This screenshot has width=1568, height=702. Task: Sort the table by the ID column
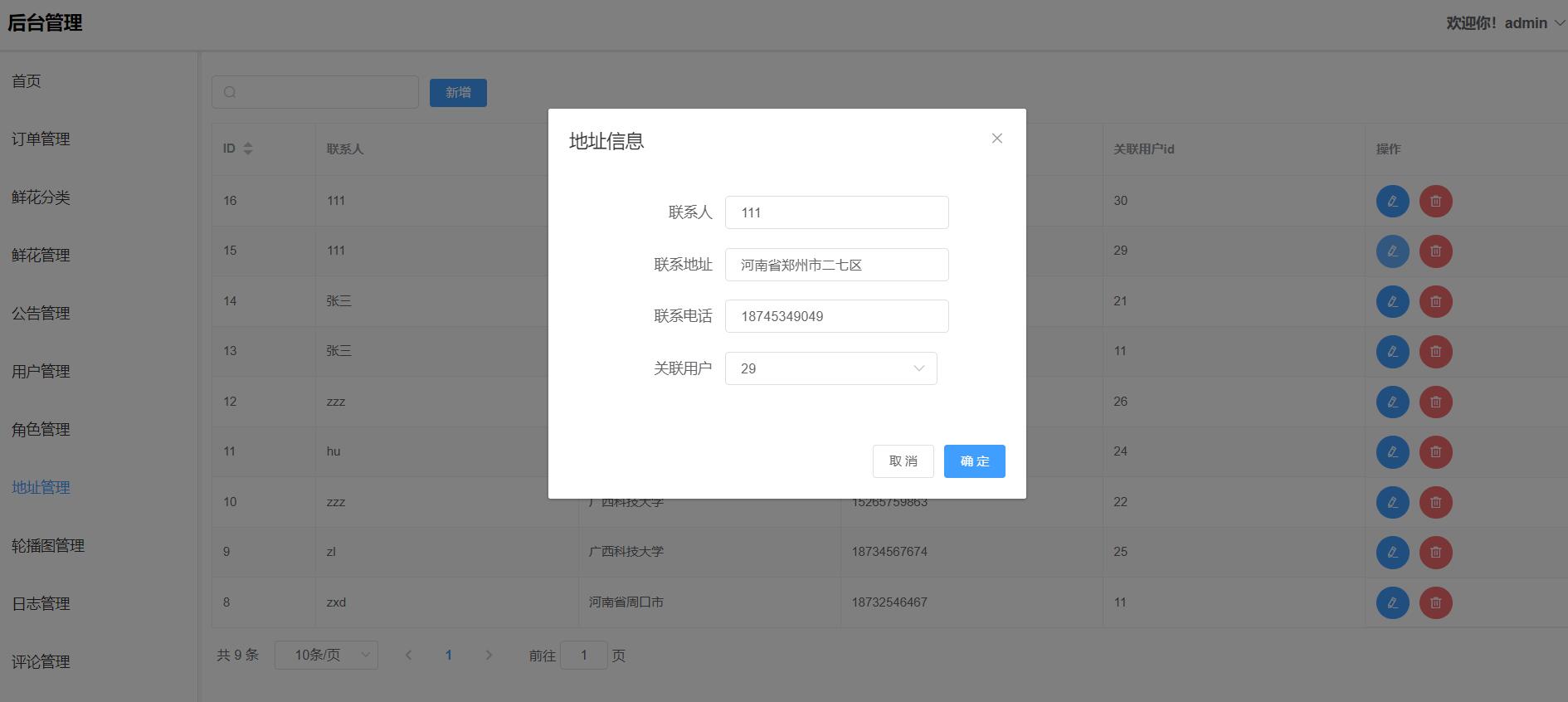(x=247, y=149)
